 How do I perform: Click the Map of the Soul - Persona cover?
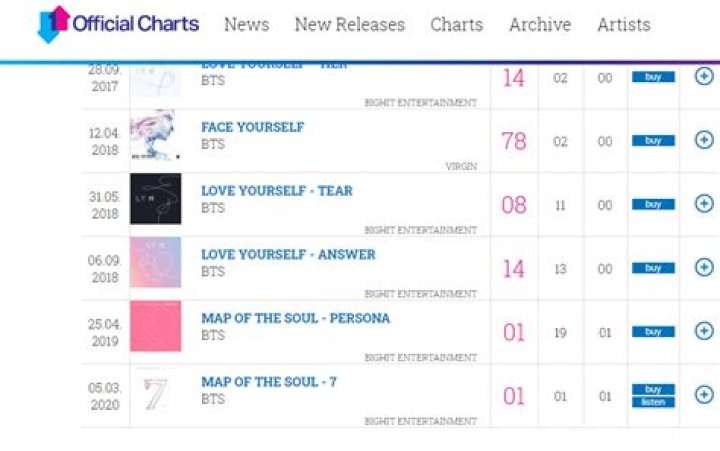click(x=155, y=327)
